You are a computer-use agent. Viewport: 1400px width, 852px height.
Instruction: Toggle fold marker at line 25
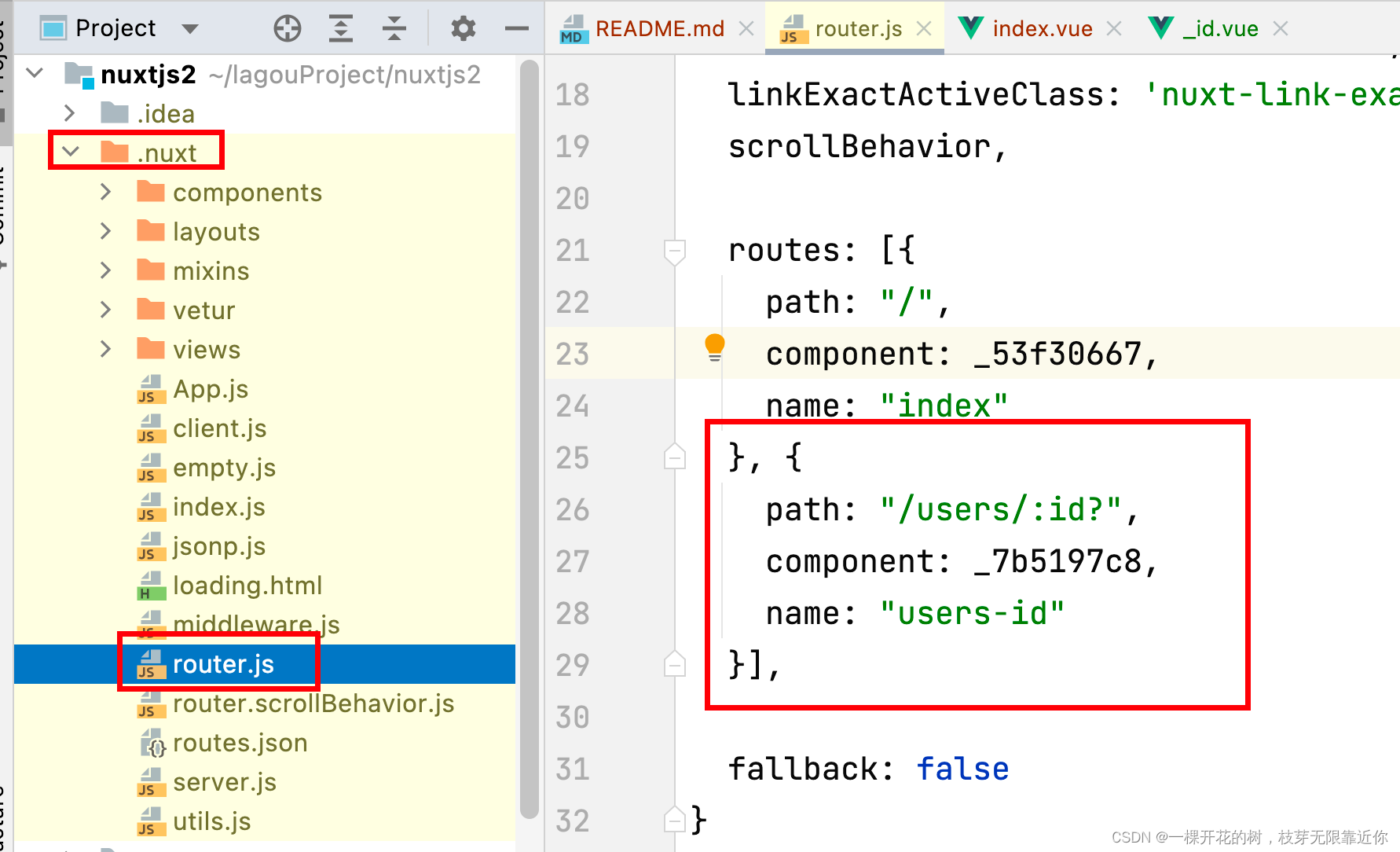(x=674, y=456)
